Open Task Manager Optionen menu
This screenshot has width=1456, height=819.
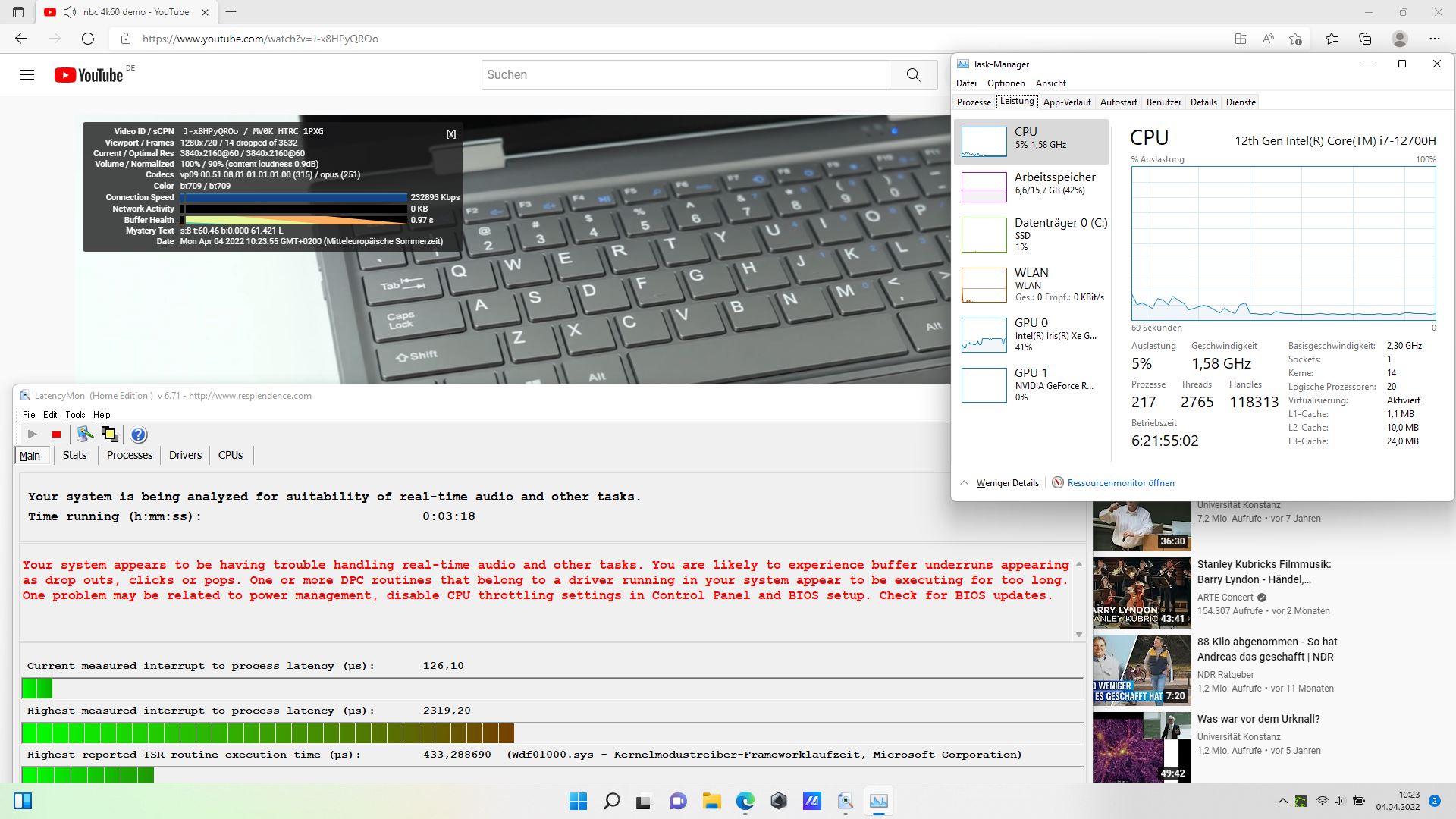tap(1006, 83)
